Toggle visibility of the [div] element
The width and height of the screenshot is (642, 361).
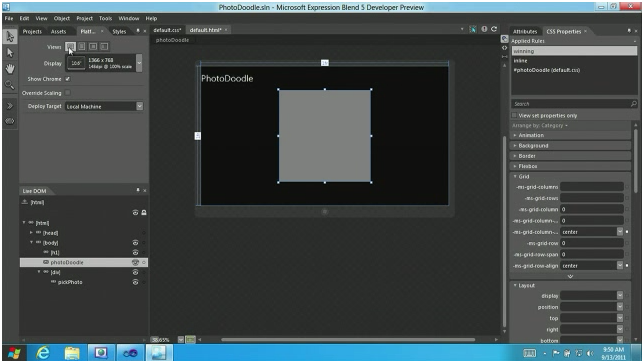pos(135,272)
